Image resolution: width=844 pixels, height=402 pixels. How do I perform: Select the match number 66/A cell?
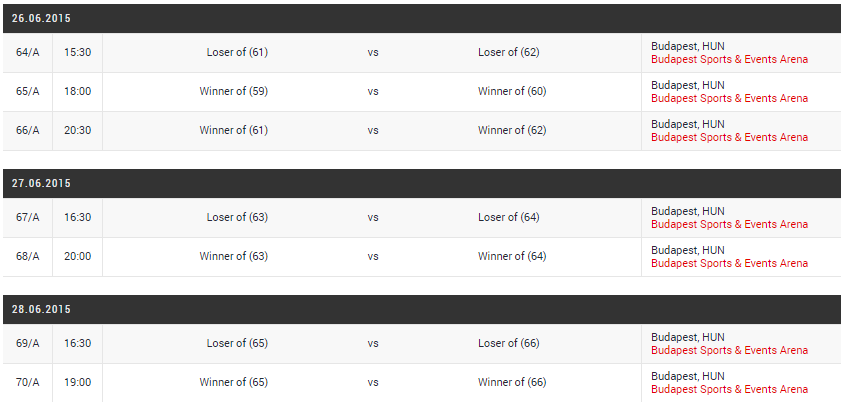(x=28, y=130)
